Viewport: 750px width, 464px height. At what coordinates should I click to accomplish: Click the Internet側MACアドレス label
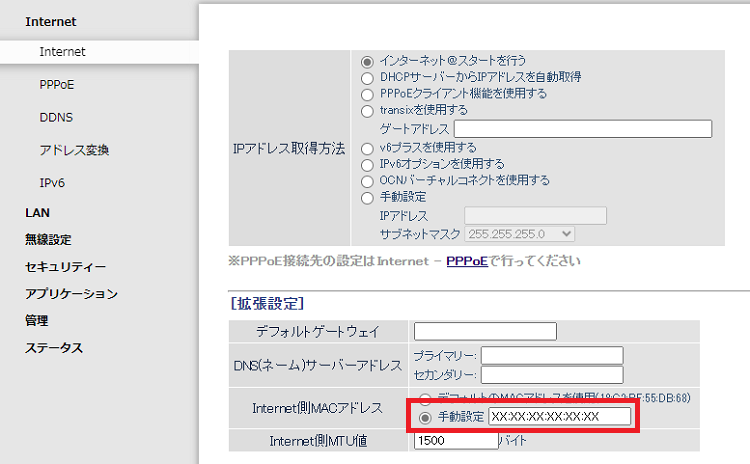coord(318,408)
